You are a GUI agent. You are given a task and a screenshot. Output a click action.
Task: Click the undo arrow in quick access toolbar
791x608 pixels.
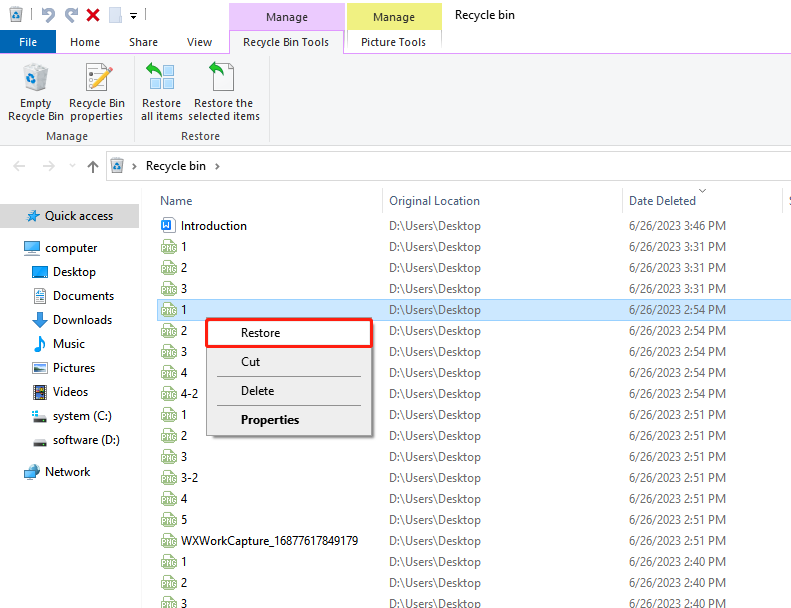[x=48, y=15]
